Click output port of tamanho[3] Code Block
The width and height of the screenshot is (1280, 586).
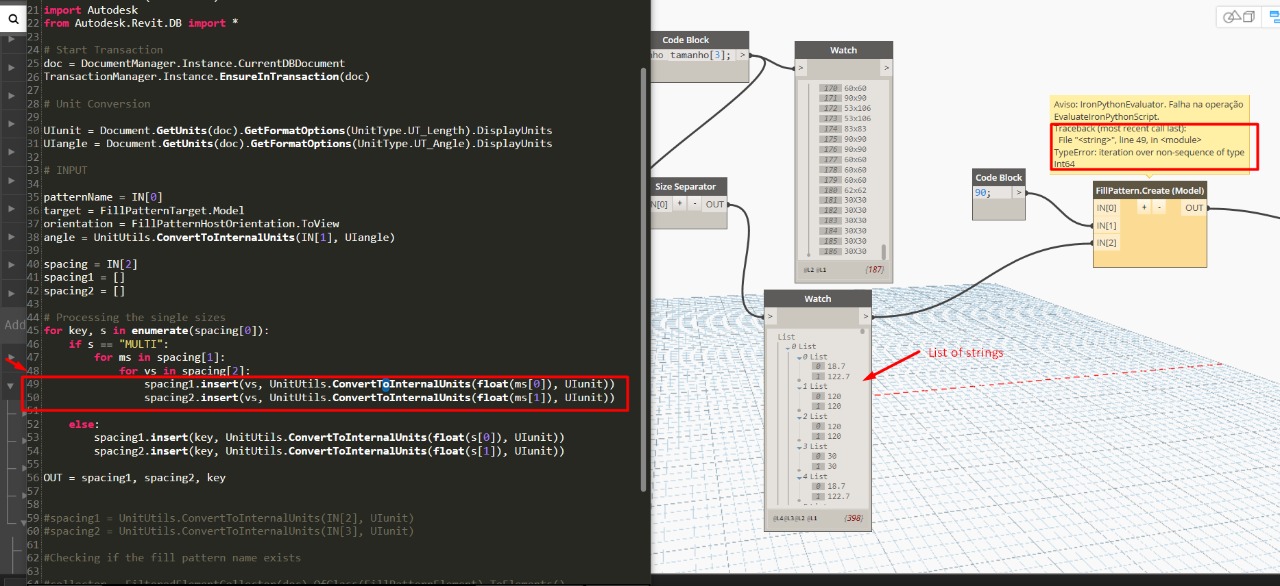(x=742, y=55)
